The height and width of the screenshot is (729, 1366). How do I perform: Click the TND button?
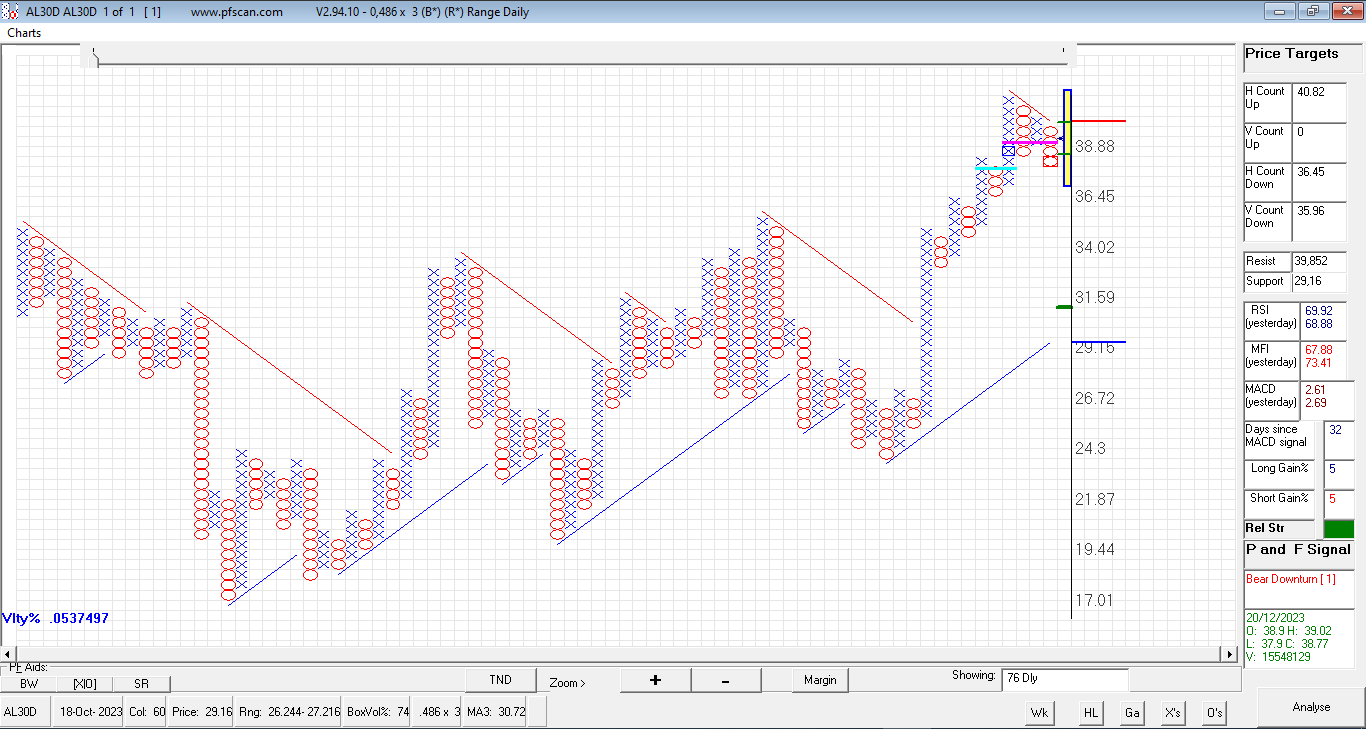pyautogui.click(x=500, y=680)
